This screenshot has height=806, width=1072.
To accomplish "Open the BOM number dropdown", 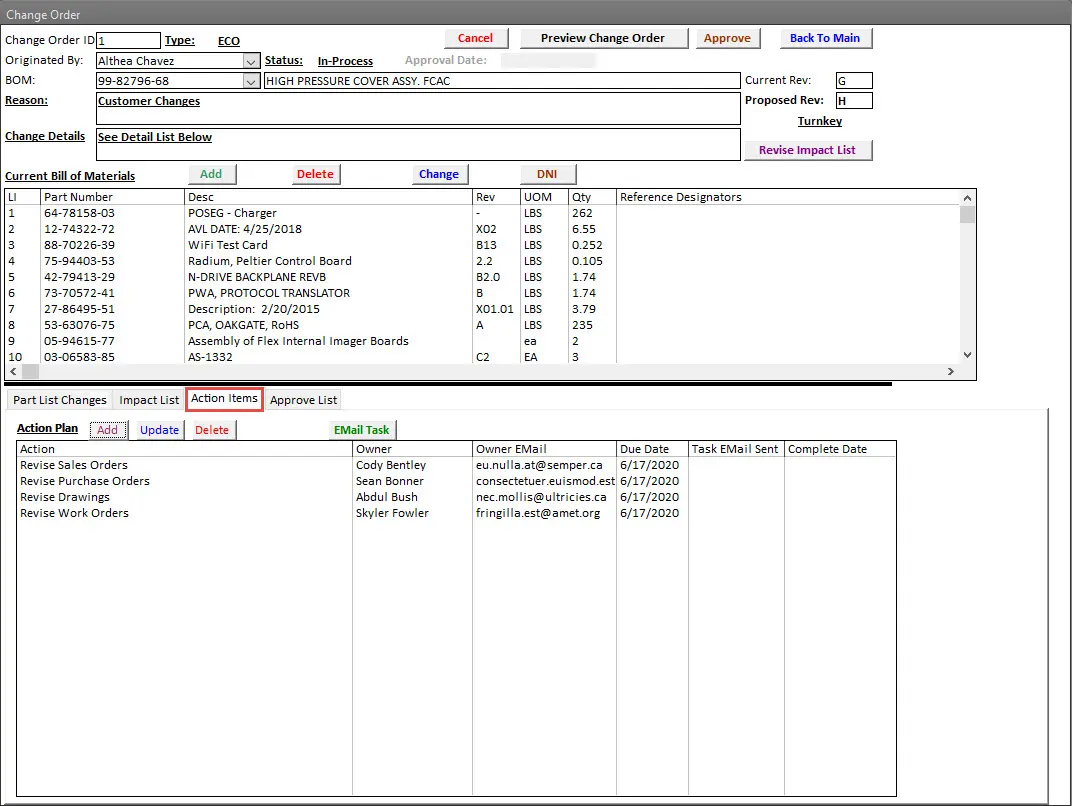I will coord(251,81).
